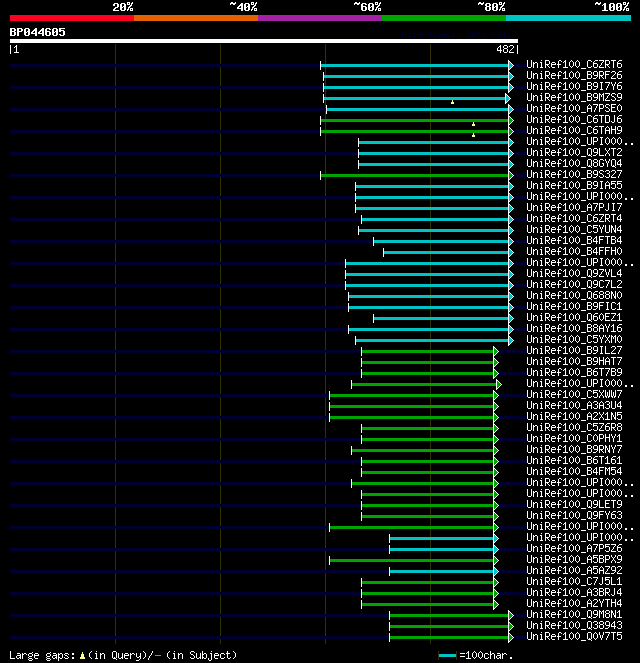Select the UniRef100_B9RNY7 label
640x663 pixels.
pyautogui.click(x=574, y=449)
